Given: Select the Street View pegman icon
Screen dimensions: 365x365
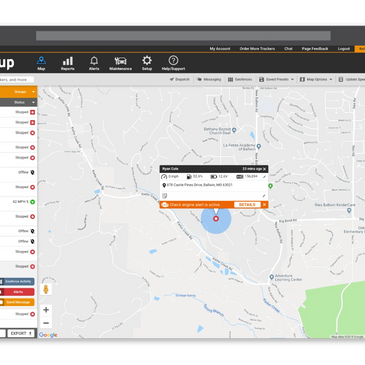Looking at the screenshot, I should [46, 289].
